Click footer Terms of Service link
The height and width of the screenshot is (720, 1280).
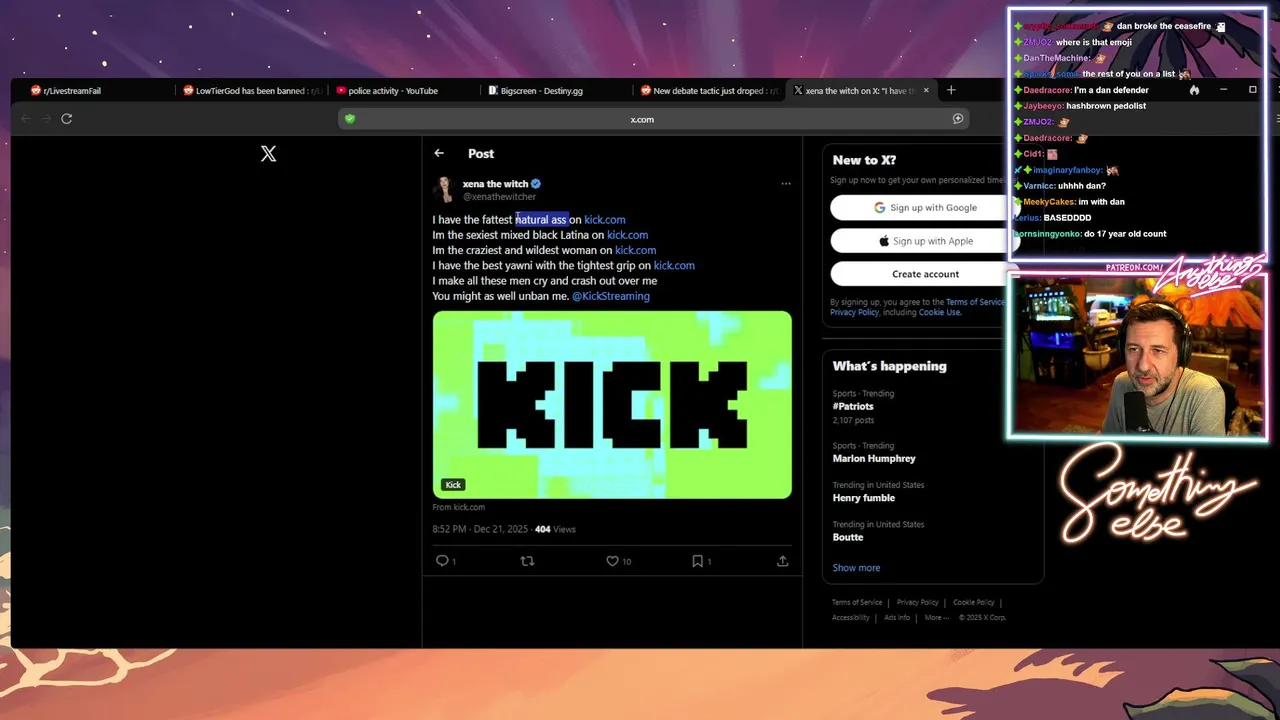(x=857, y=602)
